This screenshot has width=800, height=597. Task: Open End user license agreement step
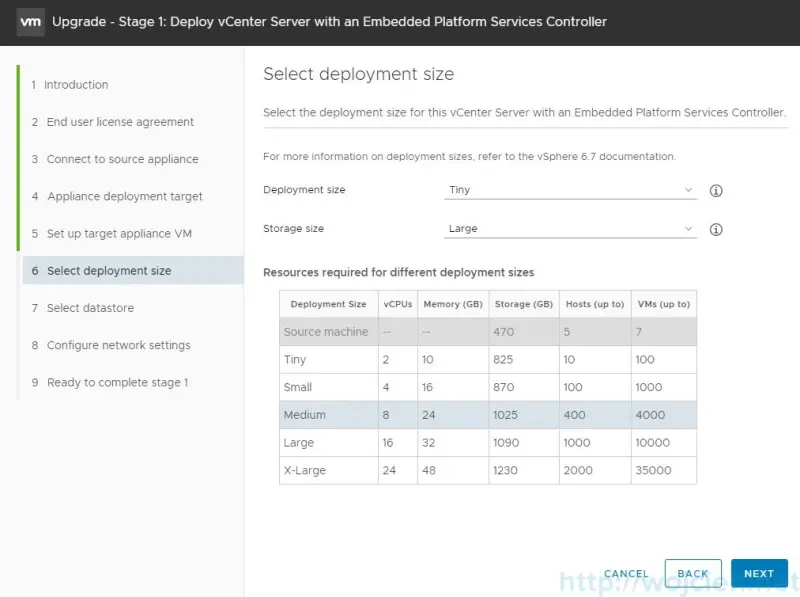[x=120, y=122]
